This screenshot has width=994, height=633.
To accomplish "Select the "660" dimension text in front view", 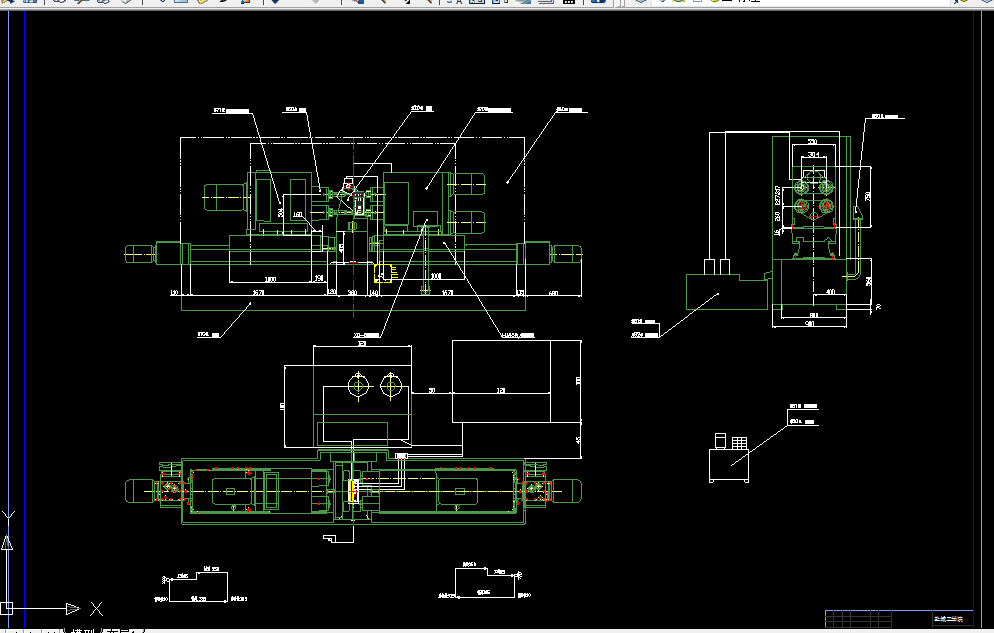I will 553,293.
